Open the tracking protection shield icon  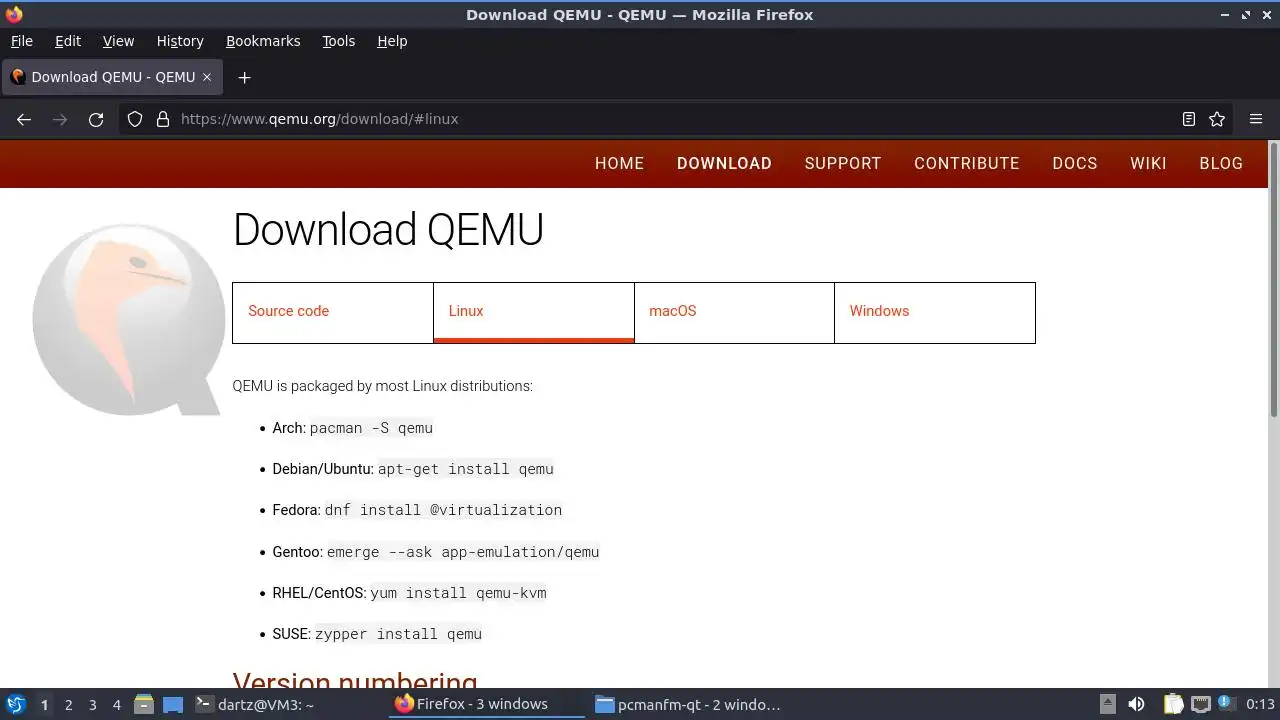coord(135,119)
